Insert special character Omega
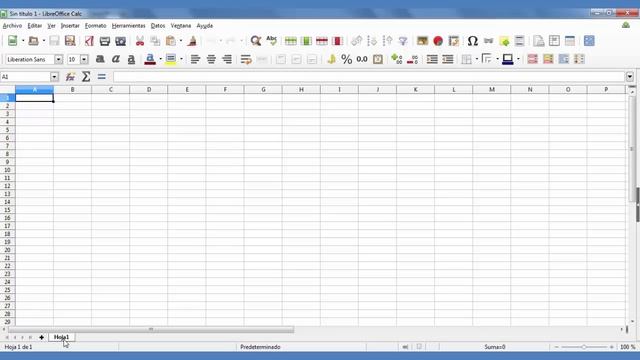 click(x=473, y=41)
